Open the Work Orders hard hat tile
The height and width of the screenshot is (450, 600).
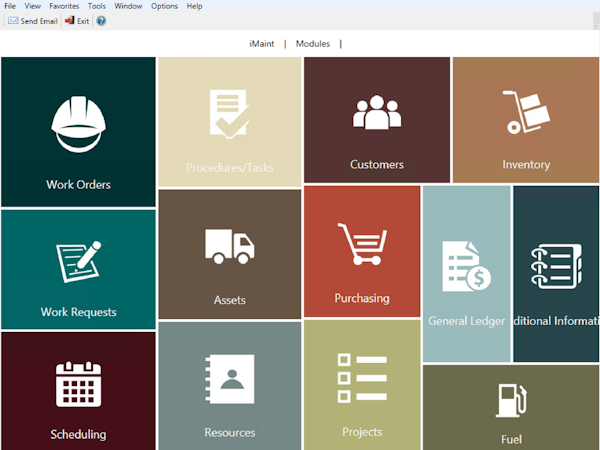(x=78, y=131)
